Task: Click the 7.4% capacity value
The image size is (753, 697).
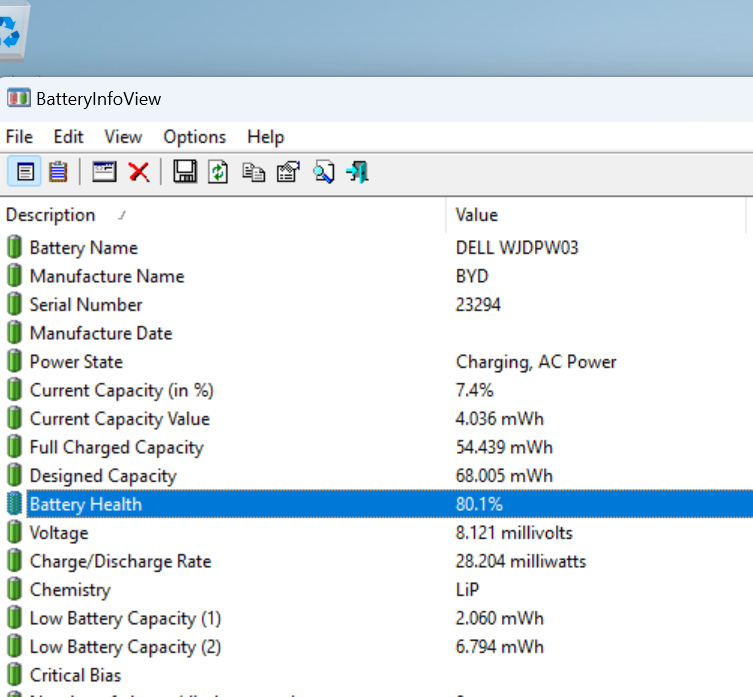Action: pos(474,390)
